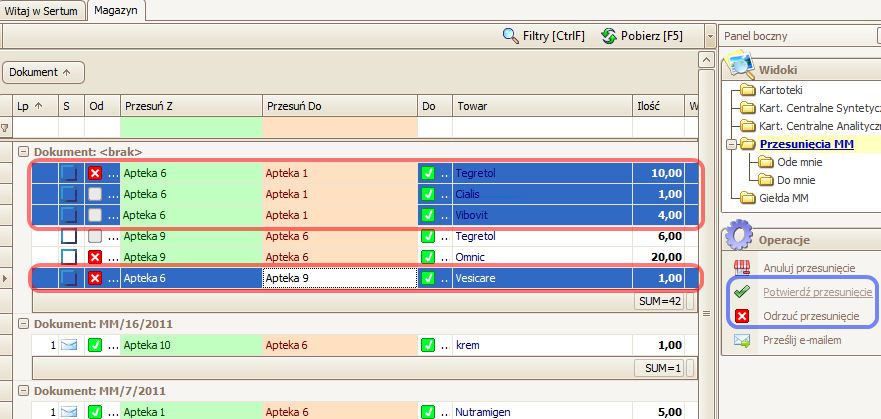Click the Dokument grouping button
The image size is (881, 419).
click(x=44, y=72)
